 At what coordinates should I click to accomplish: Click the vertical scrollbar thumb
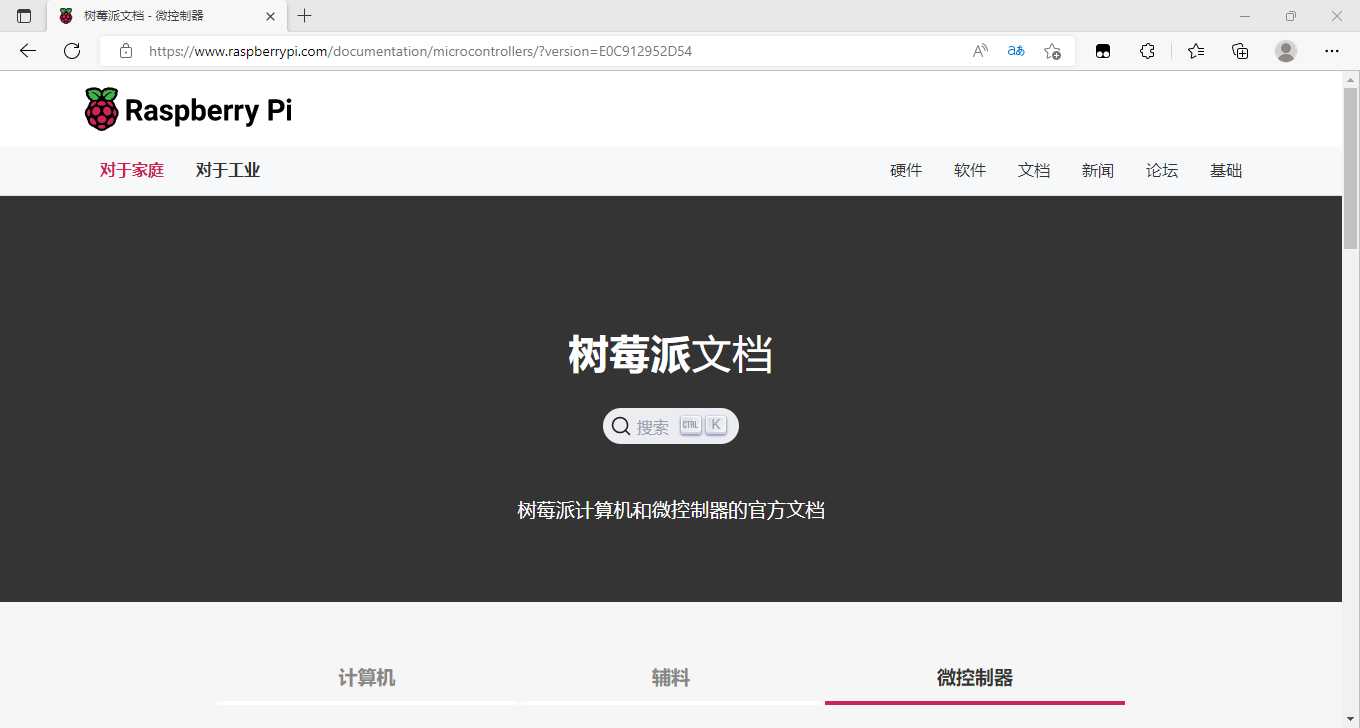click(1351, 169)
